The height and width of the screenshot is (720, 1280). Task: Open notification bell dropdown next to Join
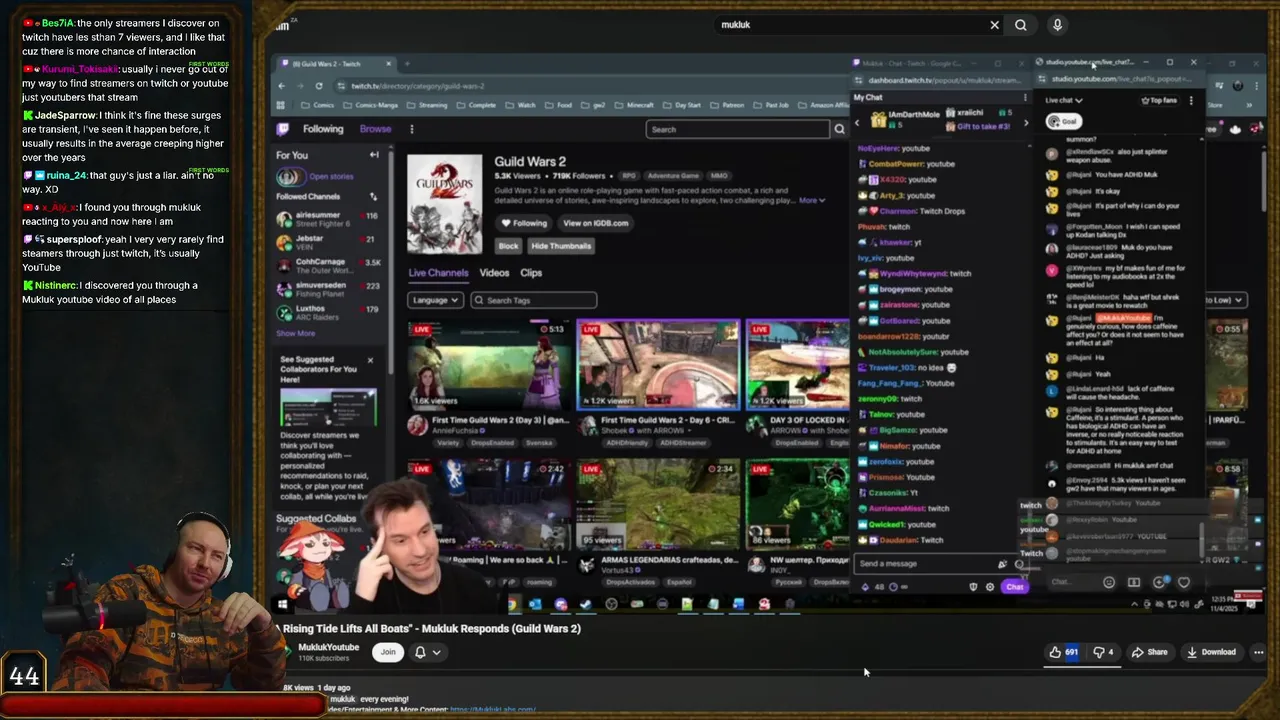(428, 652)
